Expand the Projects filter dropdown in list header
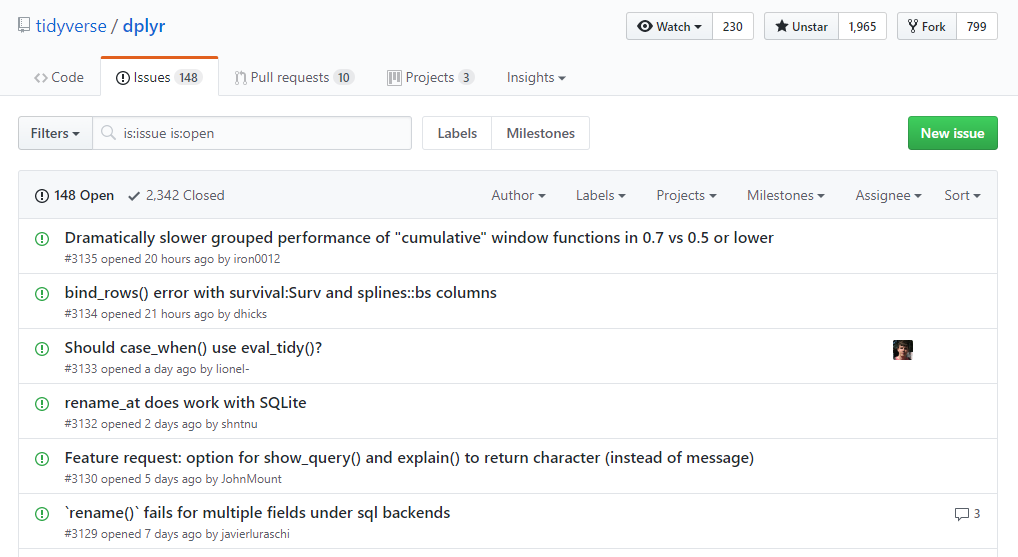Screen dimensions: 1018x557 (x=686, y=195)
